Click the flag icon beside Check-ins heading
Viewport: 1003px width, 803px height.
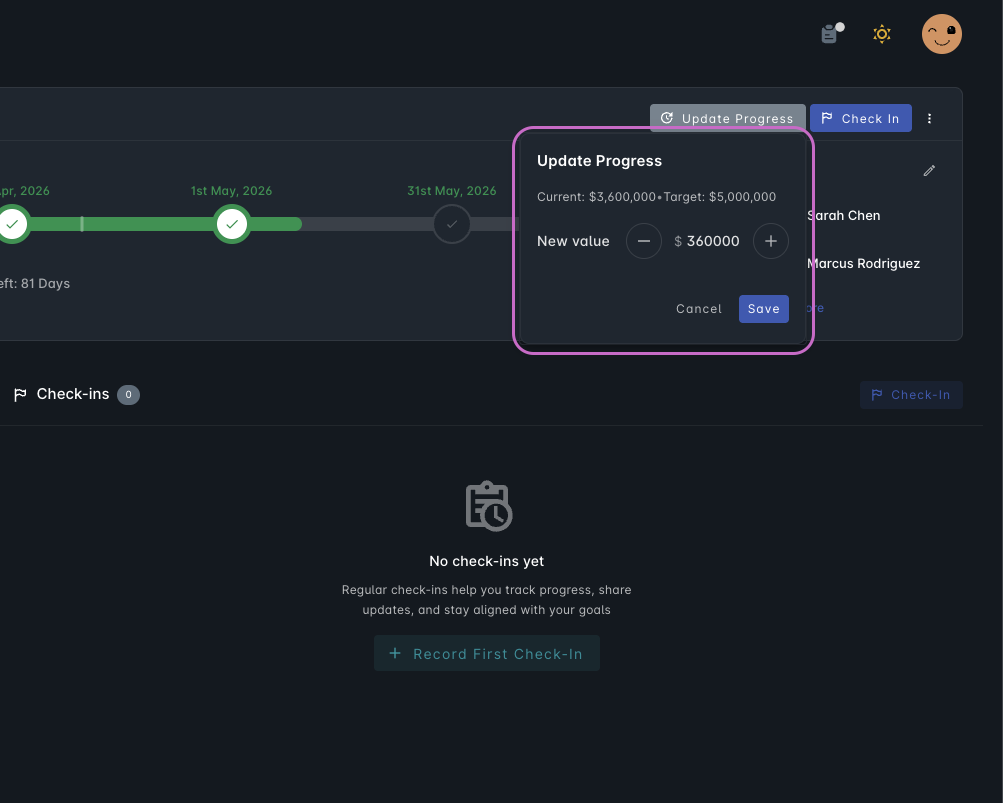pos(19,394)
